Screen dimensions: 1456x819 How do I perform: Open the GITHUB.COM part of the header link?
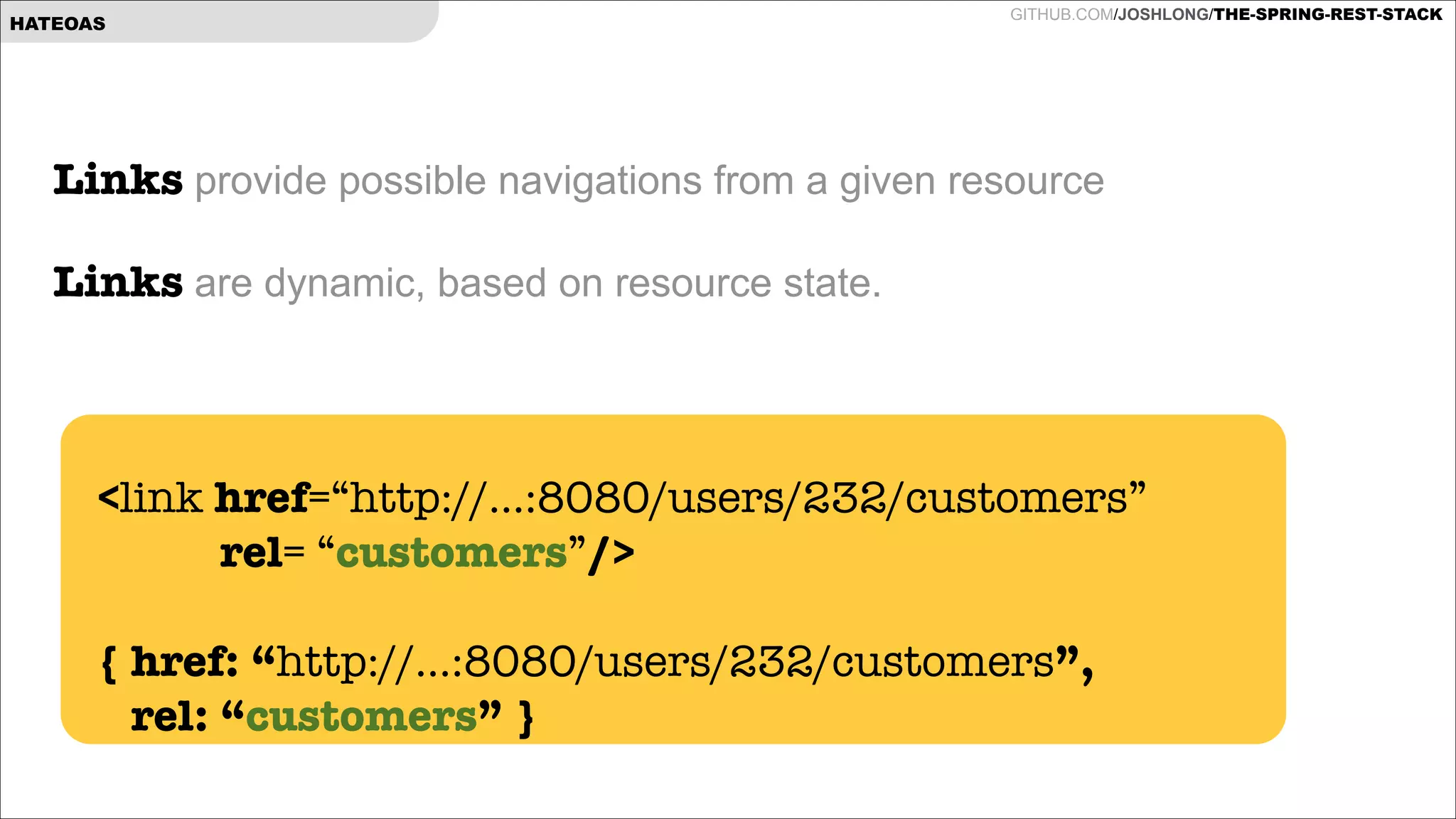point(1061,14)
